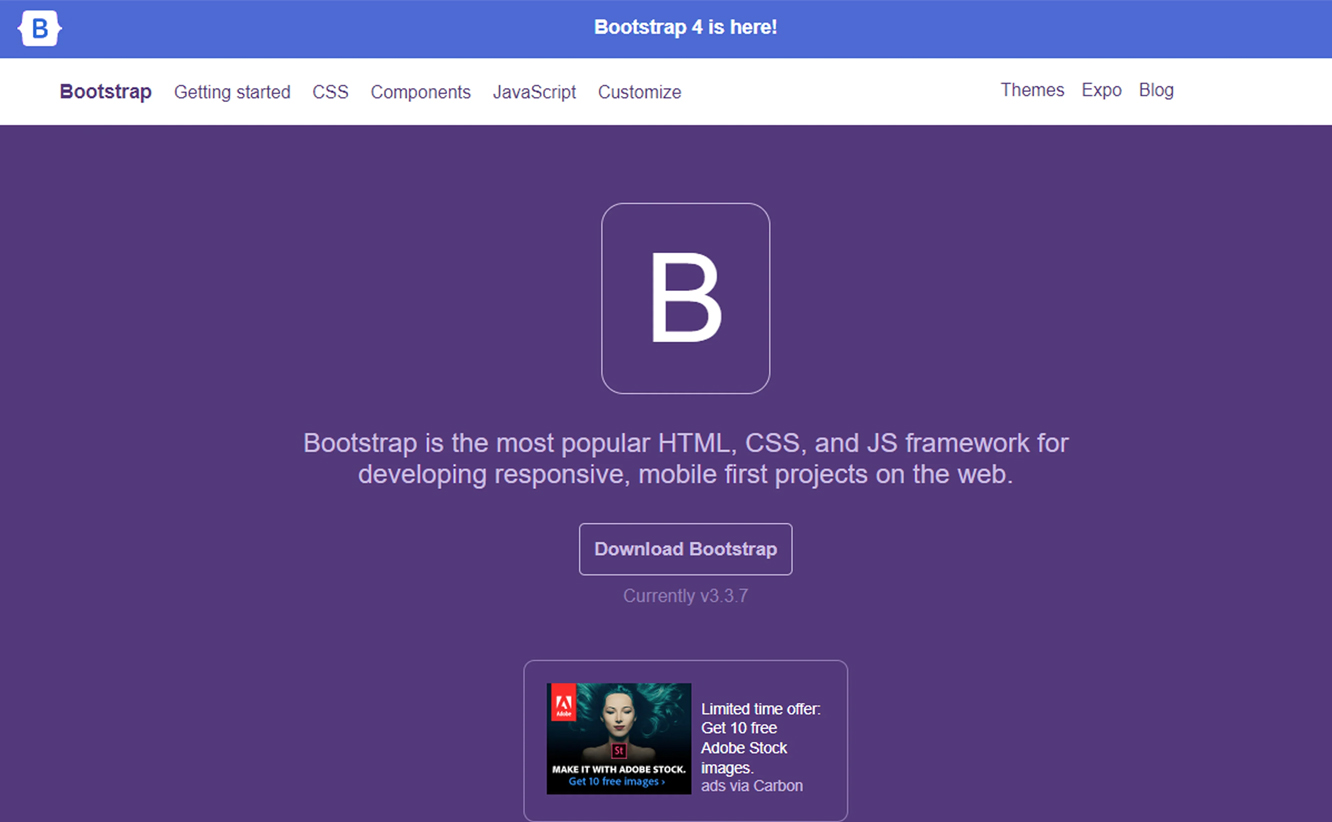Click the Adobe Stock ad thumbnail image
1332x822 pixels.
[619, 728]
